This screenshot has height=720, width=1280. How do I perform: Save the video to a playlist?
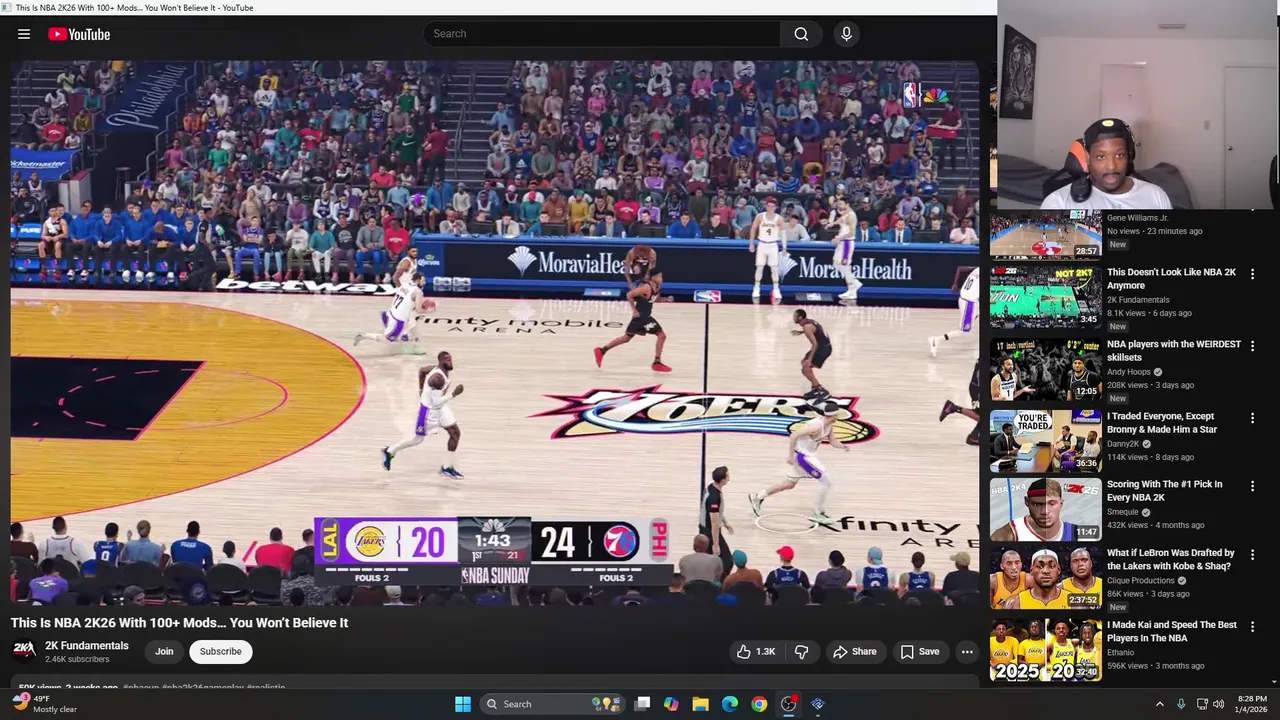920,652
